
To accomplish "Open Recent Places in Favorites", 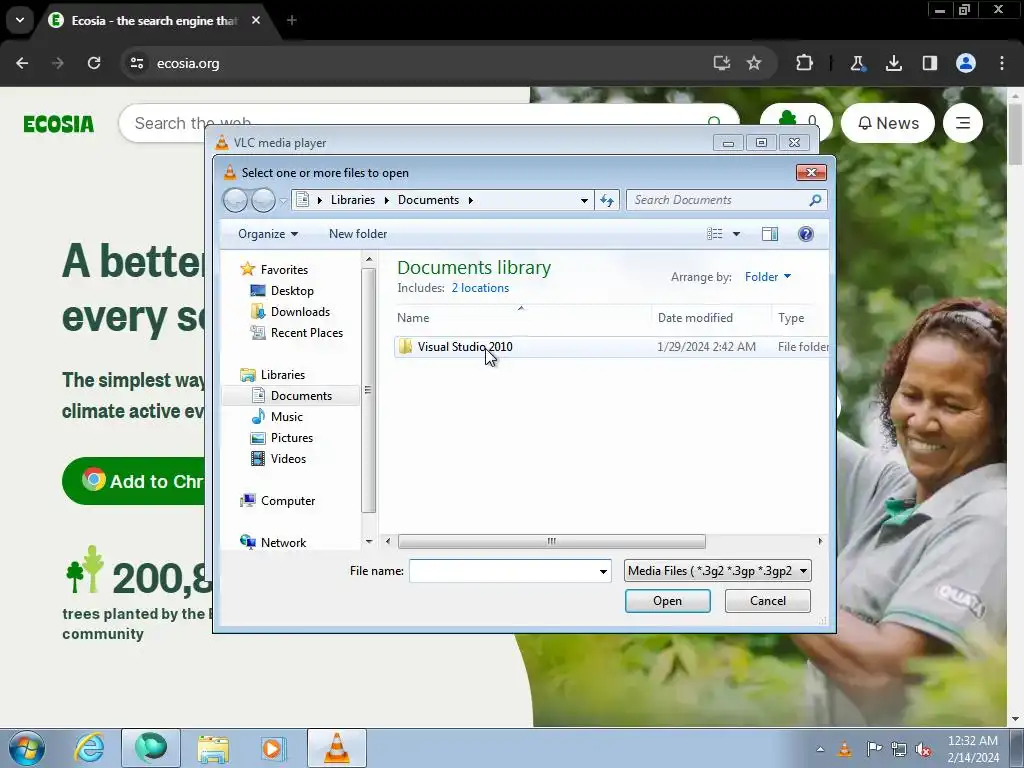I will [x=306, y=332].
